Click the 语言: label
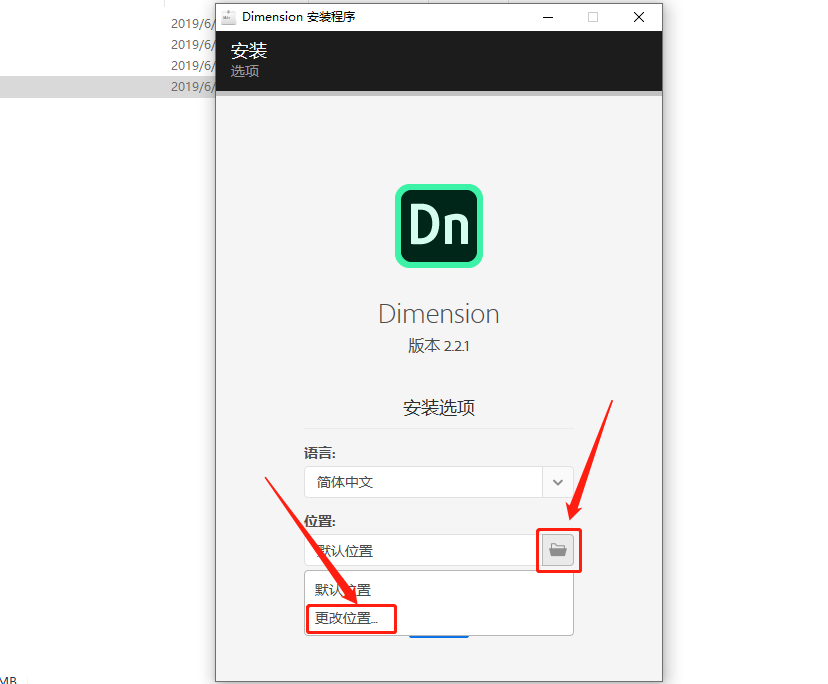This screenshot has height=684, width=828. pyautogui.click(x=319, y=453)
